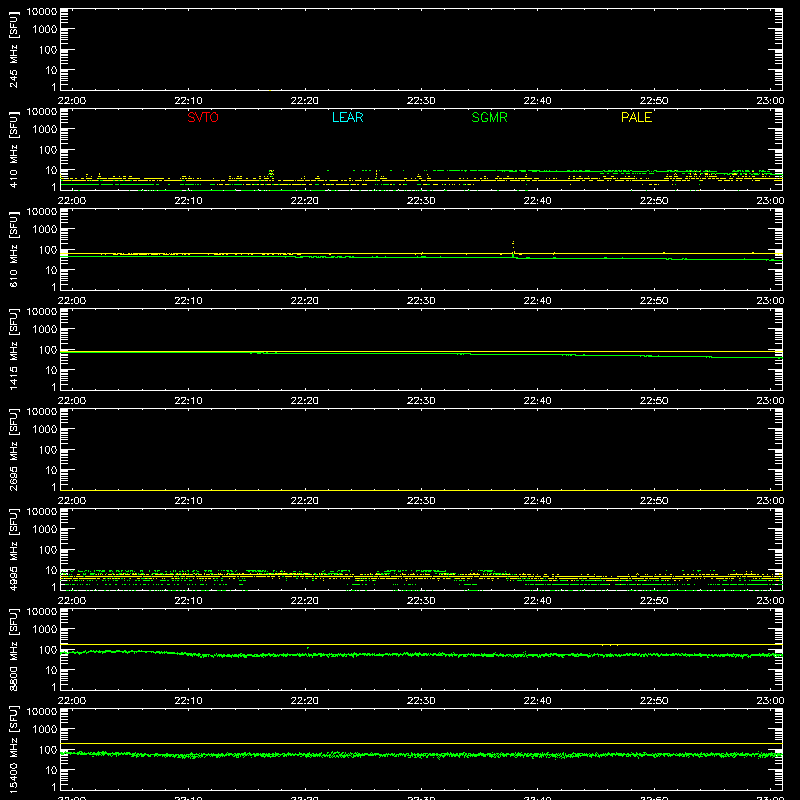This screenshot has height=800, width=800.
Task: Click the red SVTO station label
Action: (x=203, y=117)
